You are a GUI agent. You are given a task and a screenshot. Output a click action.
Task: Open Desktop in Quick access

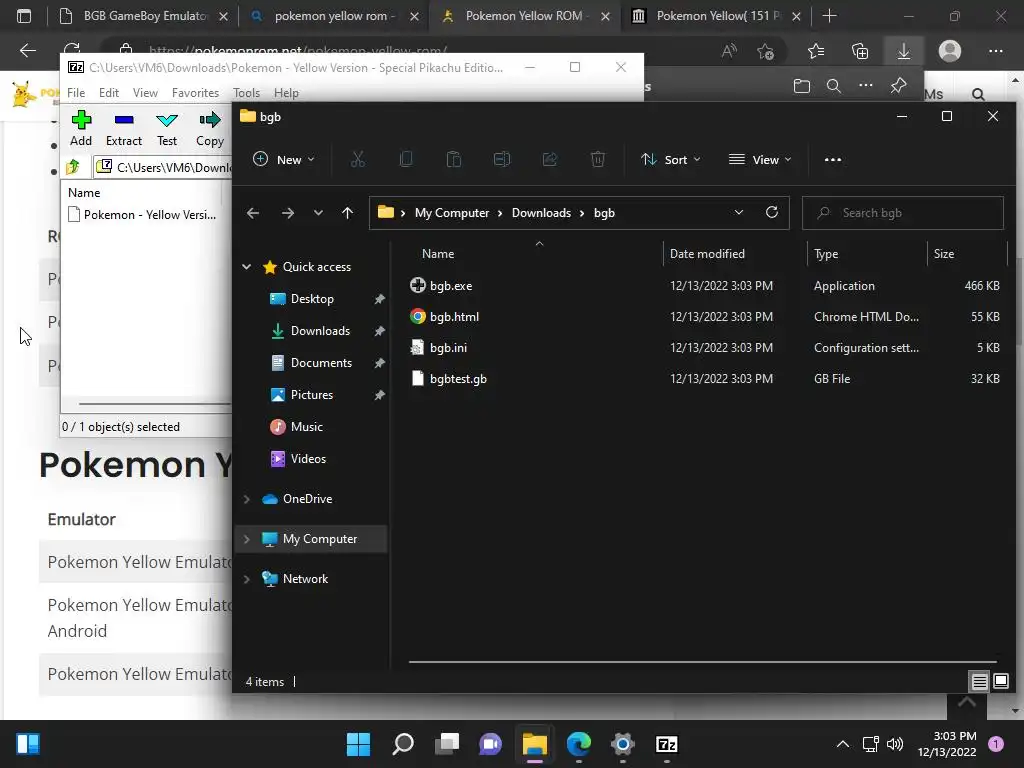(312, 298)
